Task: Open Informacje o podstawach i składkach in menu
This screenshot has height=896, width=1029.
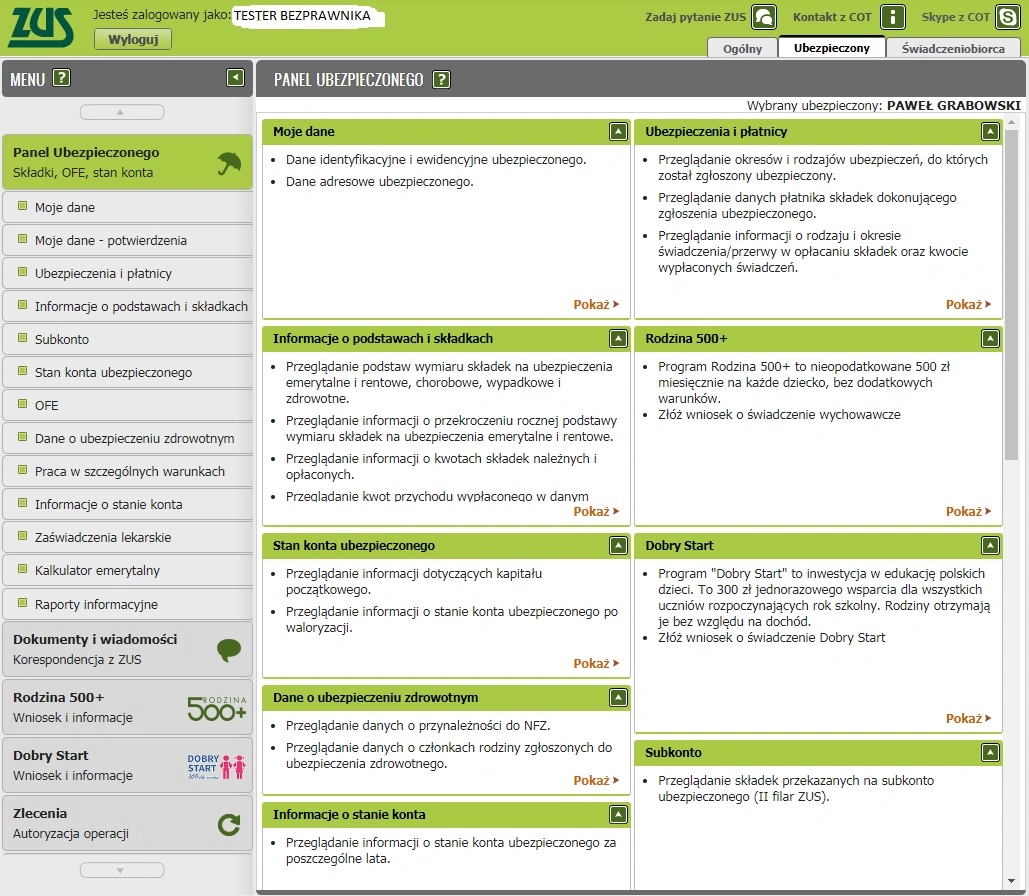Action: [x=128, y=307]
